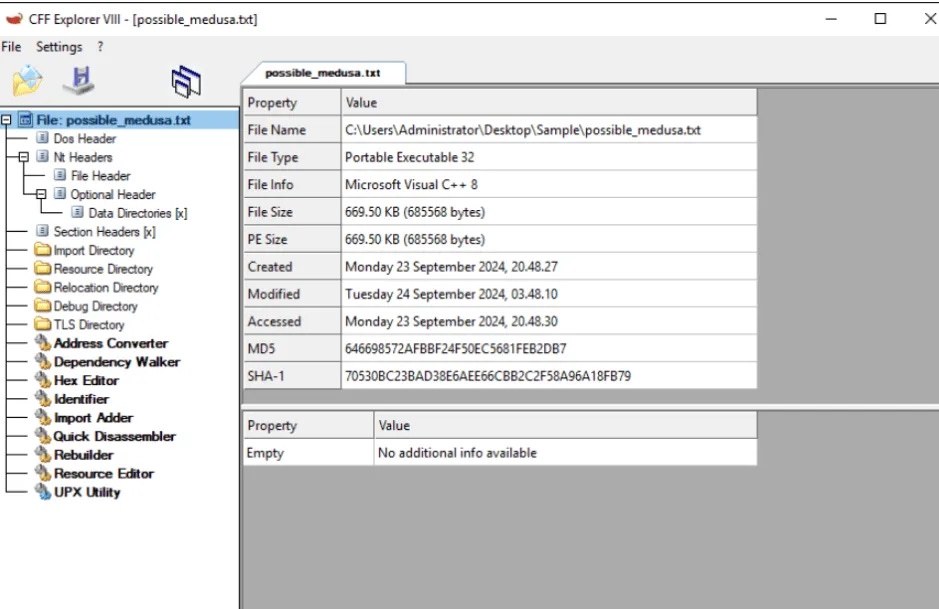Click the Debug Directory folder icon
This screenshot has height=609, width=939.
click(x=43, y=305)
